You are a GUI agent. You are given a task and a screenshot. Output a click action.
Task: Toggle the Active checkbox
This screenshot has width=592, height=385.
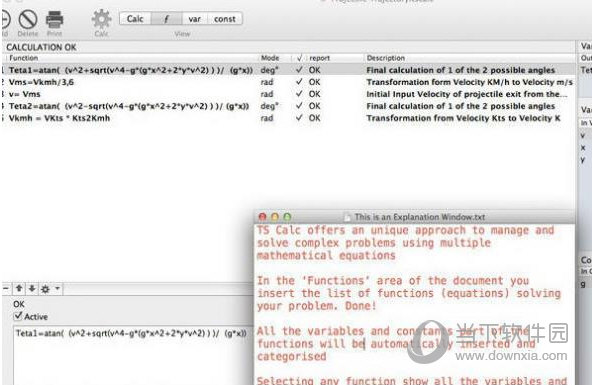18,316
